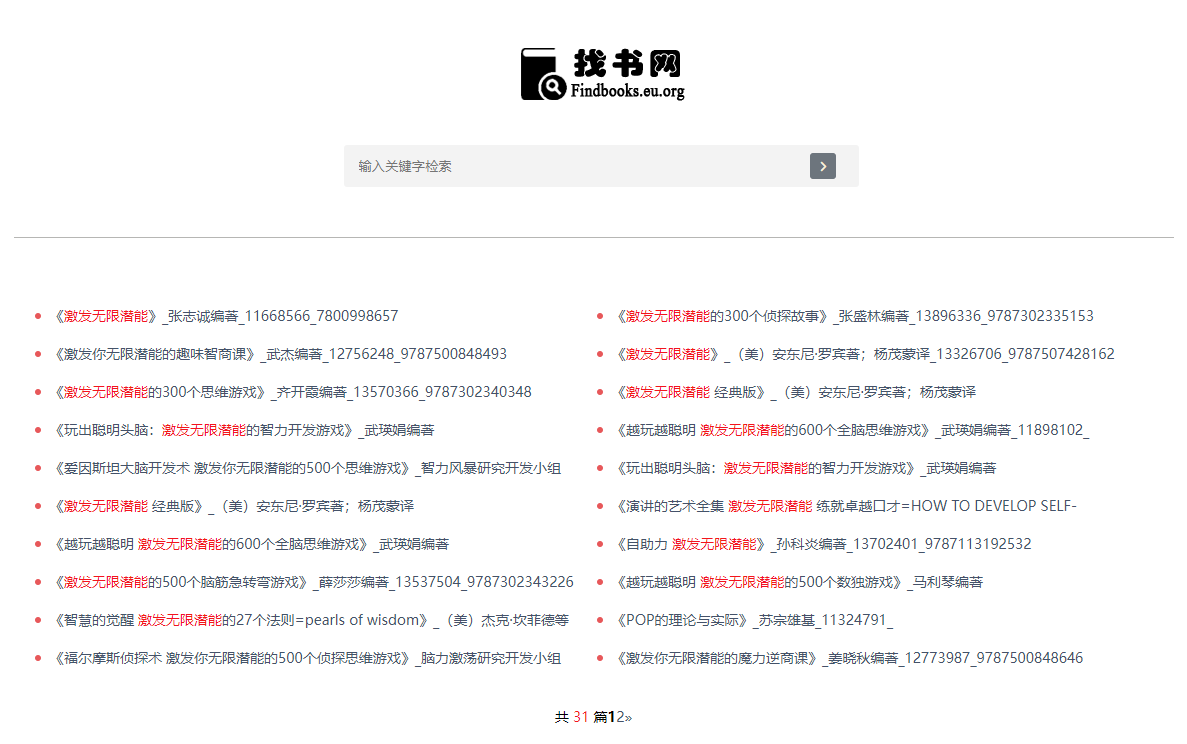Open POP的理论与实际 by 苏宗雄

755,620
